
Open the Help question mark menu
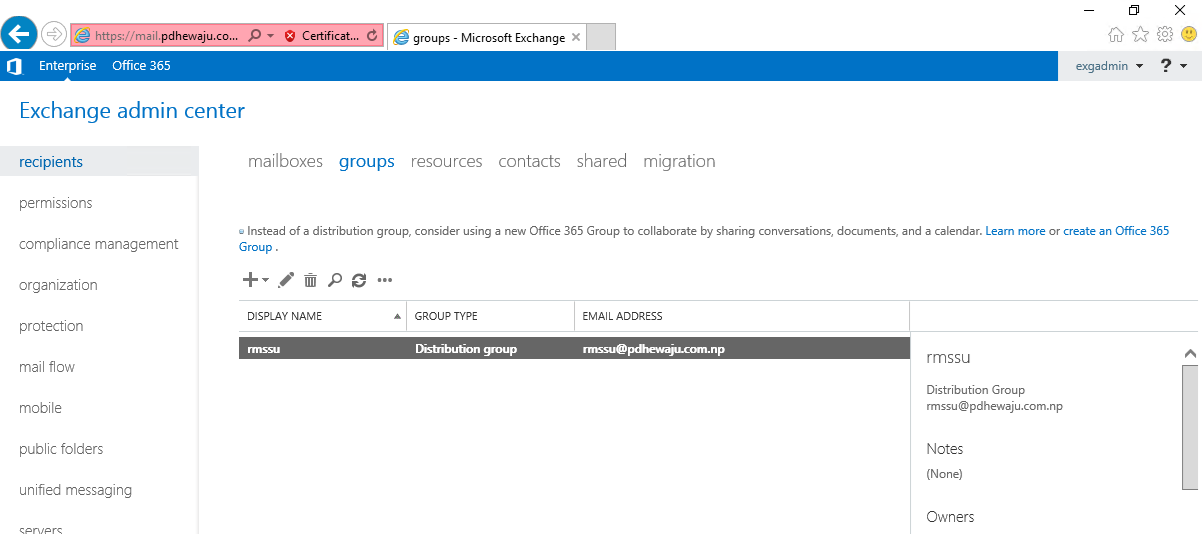[1173, 66]
